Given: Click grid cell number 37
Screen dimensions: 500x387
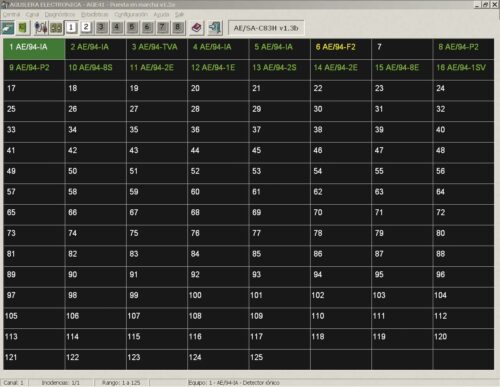Looking at the screenshot, I should (280, 132).
